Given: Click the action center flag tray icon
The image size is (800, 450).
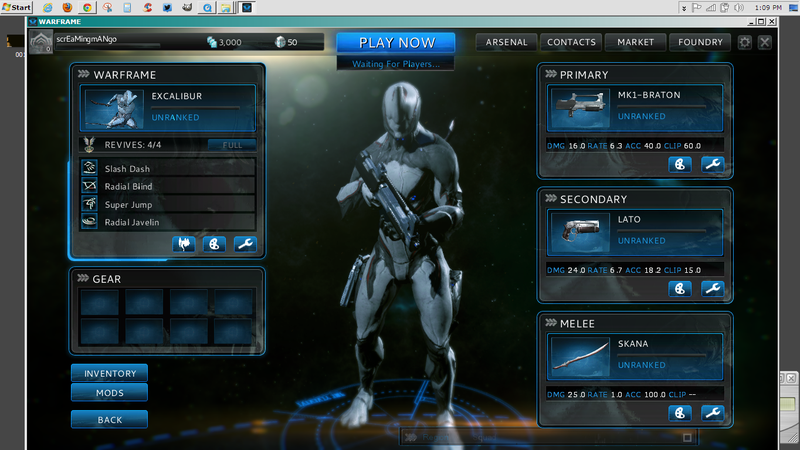Looking at the screenshot, I should (x=696, y=8).
